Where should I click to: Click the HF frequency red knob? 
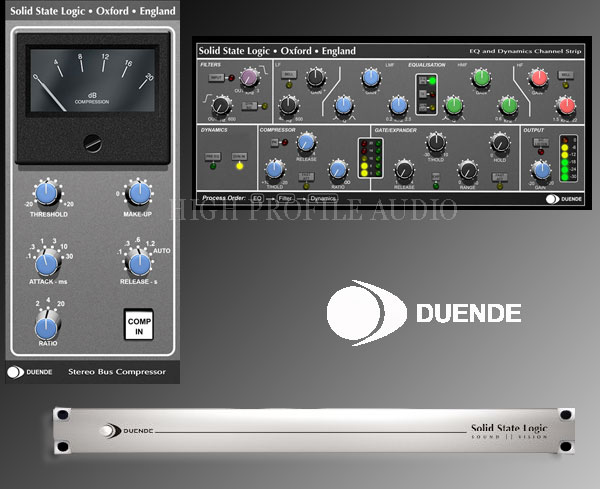click(x=566, y=106)
